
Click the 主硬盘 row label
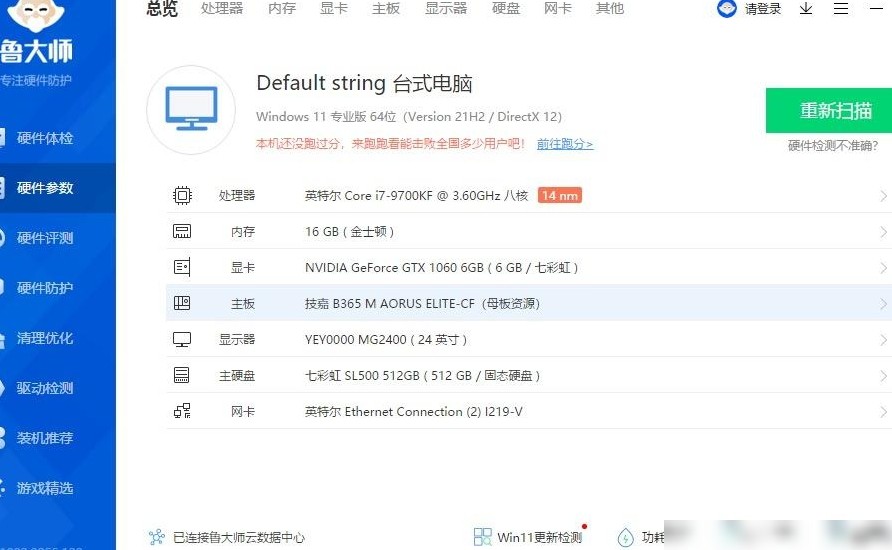[x=237, y=376]
